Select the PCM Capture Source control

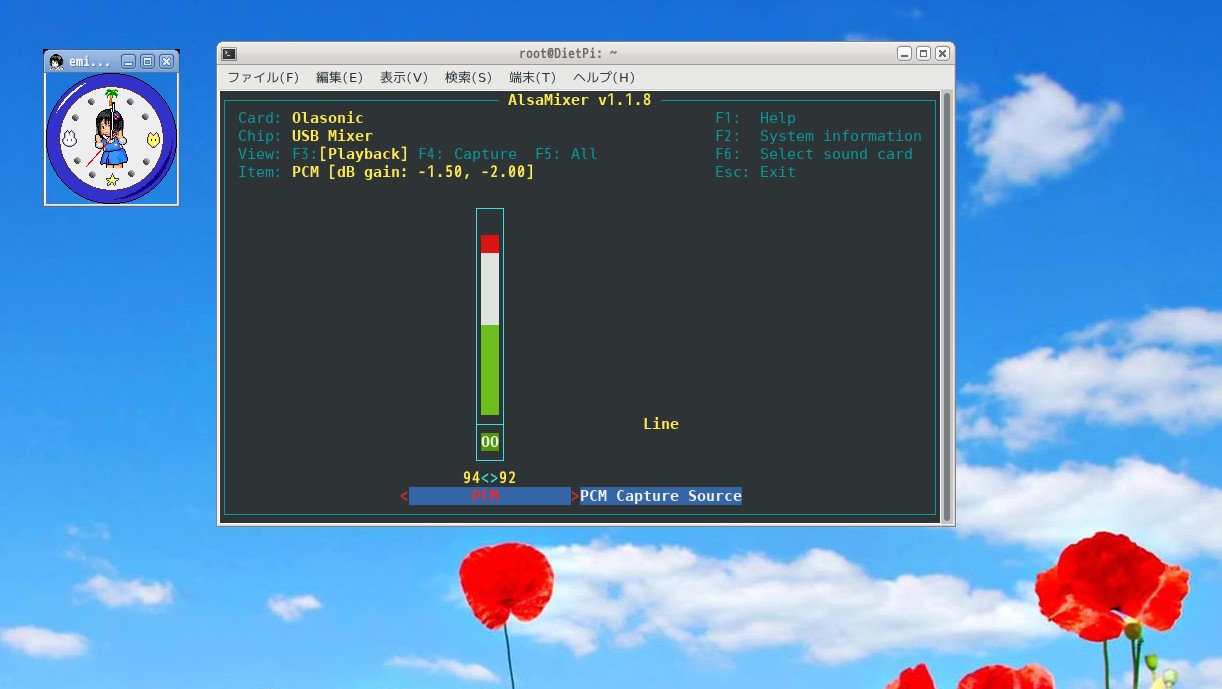[661, 496]
